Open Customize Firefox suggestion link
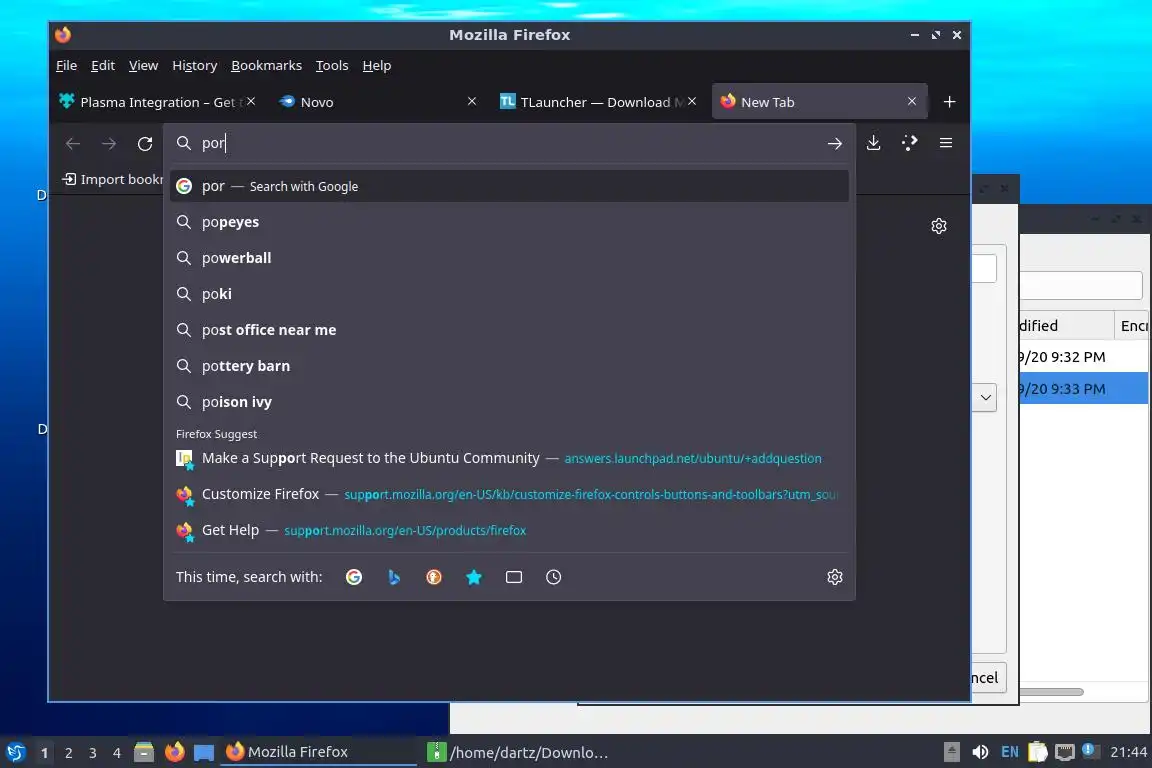This screenshot has height=768, width=1152. click(509, 494)
